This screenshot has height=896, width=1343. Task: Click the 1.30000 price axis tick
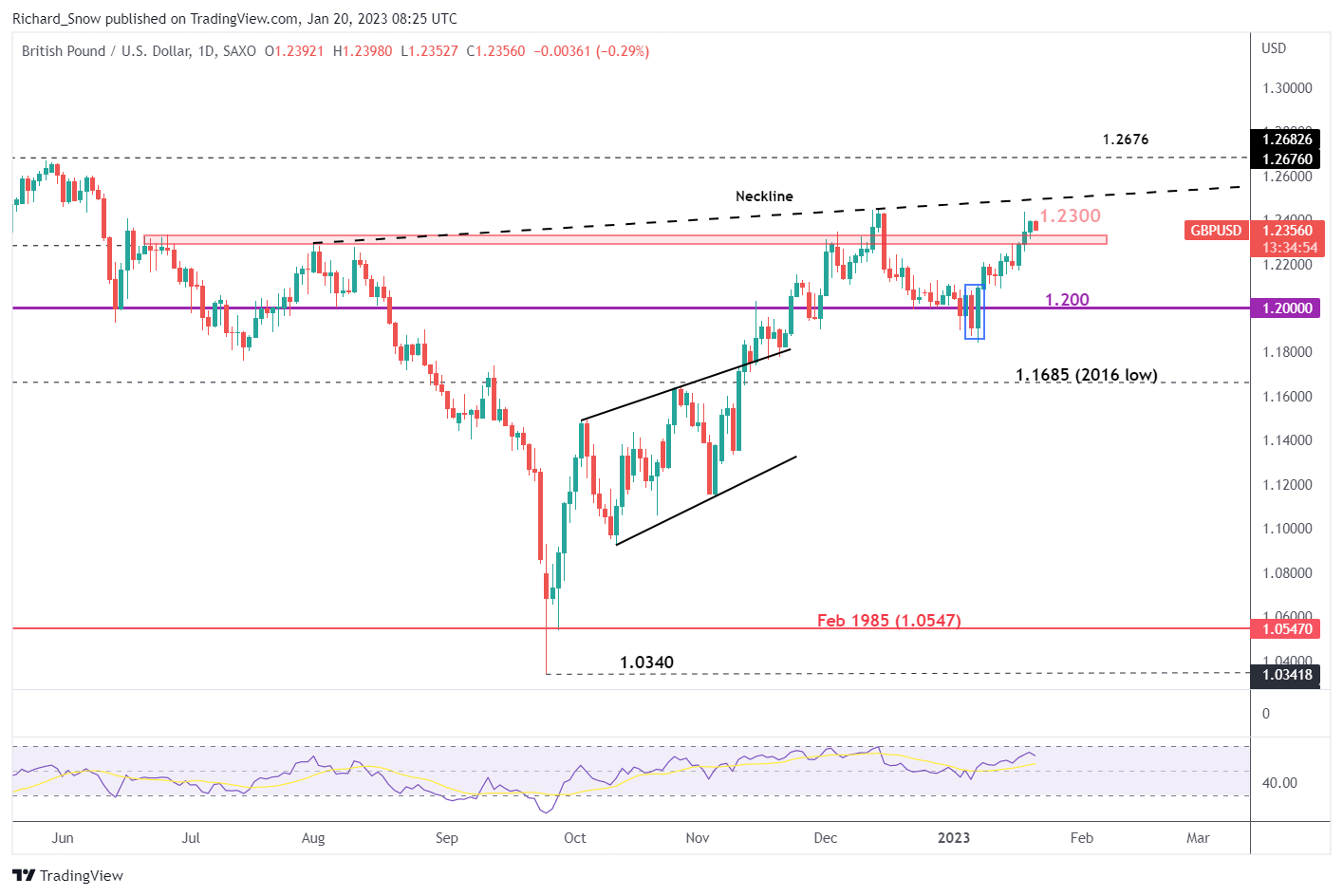(x=1287, y=88)
